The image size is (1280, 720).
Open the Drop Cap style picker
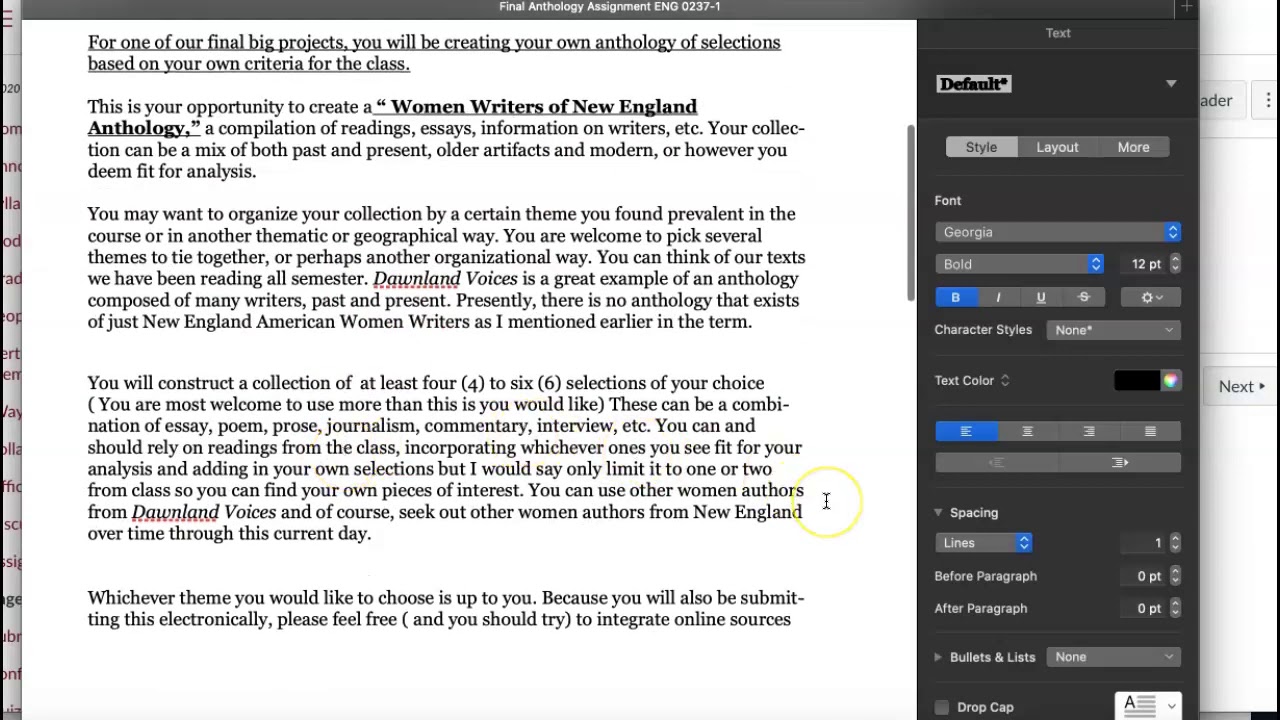coord(1148,706)
